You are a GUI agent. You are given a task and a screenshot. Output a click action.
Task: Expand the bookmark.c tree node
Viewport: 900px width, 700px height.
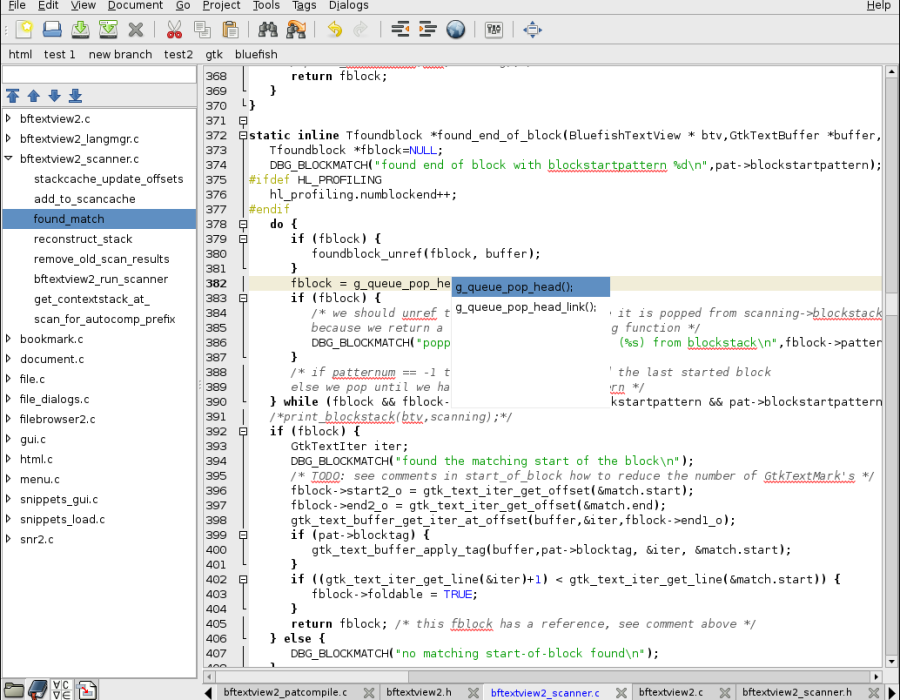[9, 339]
